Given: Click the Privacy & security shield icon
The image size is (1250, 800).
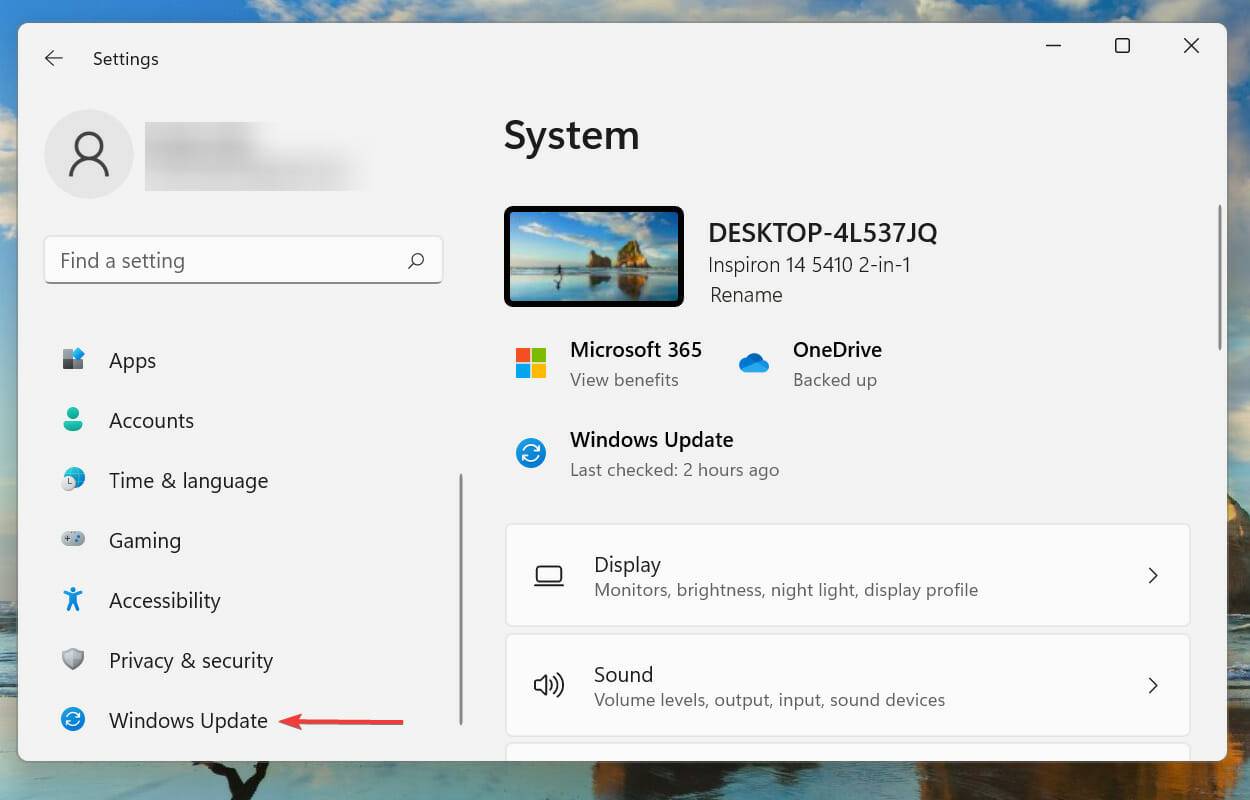Looking at the screenshot, I should (x=73, y=660).
